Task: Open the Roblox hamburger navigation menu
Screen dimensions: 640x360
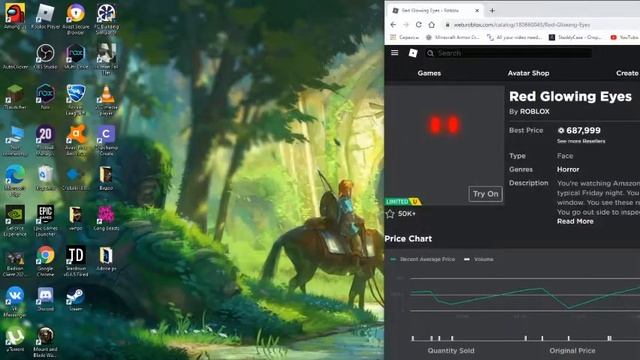Action: coord(395,53)
